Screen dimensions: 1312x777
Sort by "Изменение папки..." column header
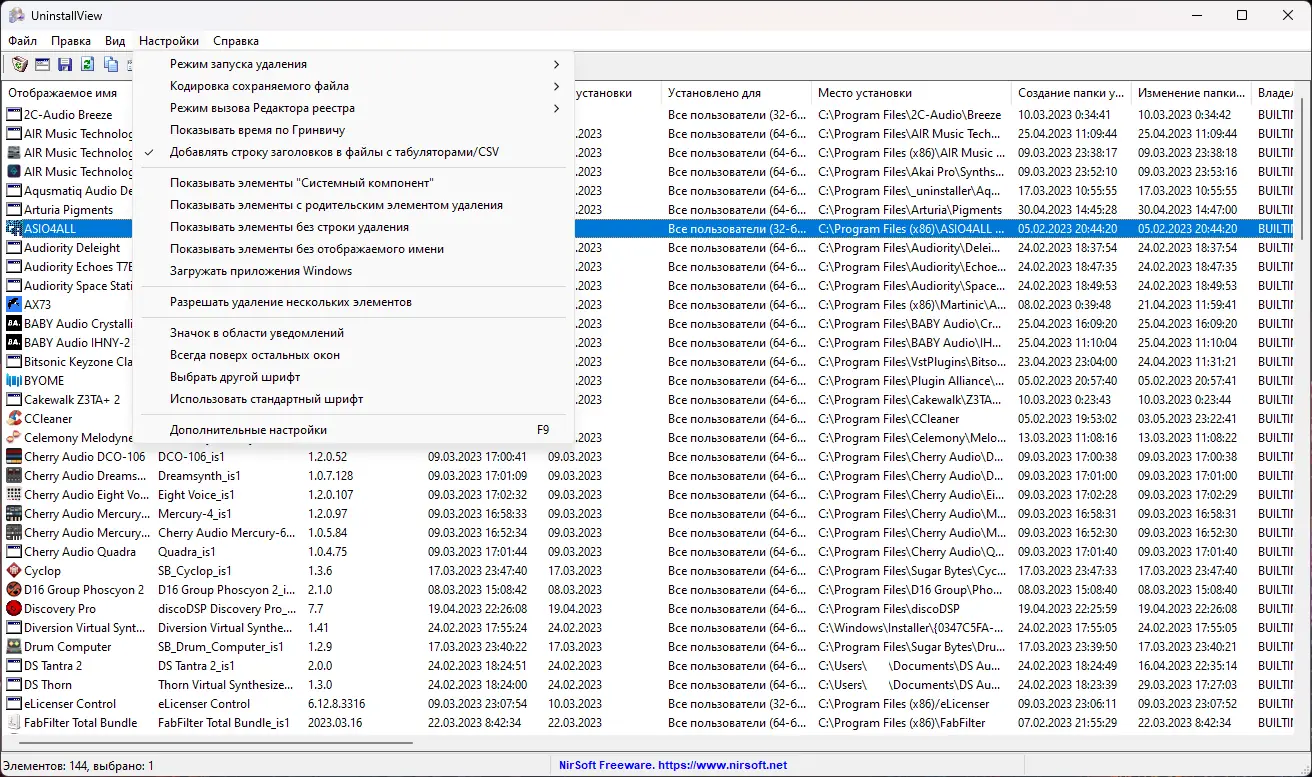coord(1191,93)
